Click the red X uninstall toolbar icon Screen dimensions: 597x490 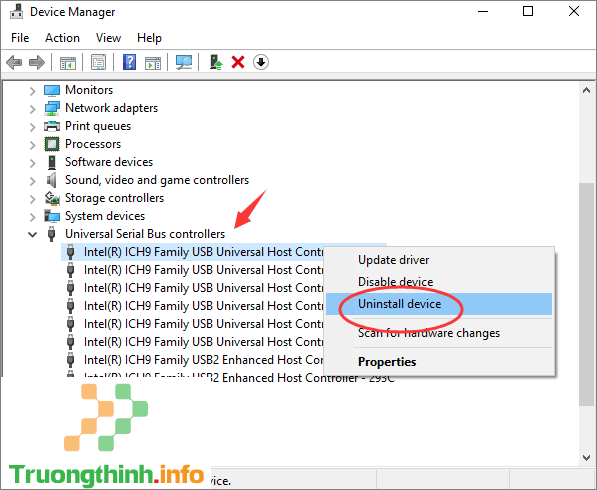[x=238, y=62]
